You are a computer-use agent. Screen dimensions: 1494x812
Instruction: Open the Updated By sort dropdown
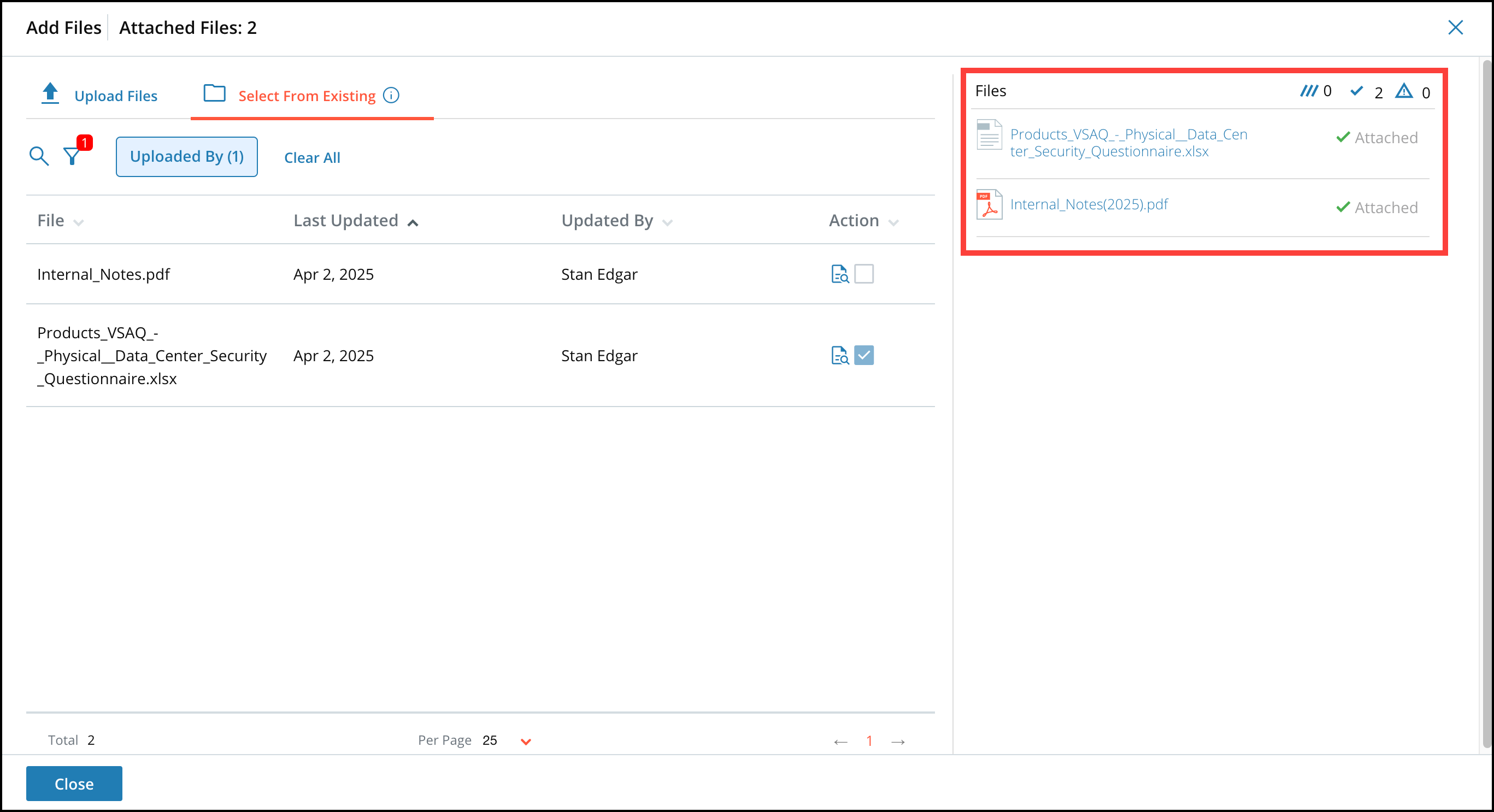click(x=668, y=222)
